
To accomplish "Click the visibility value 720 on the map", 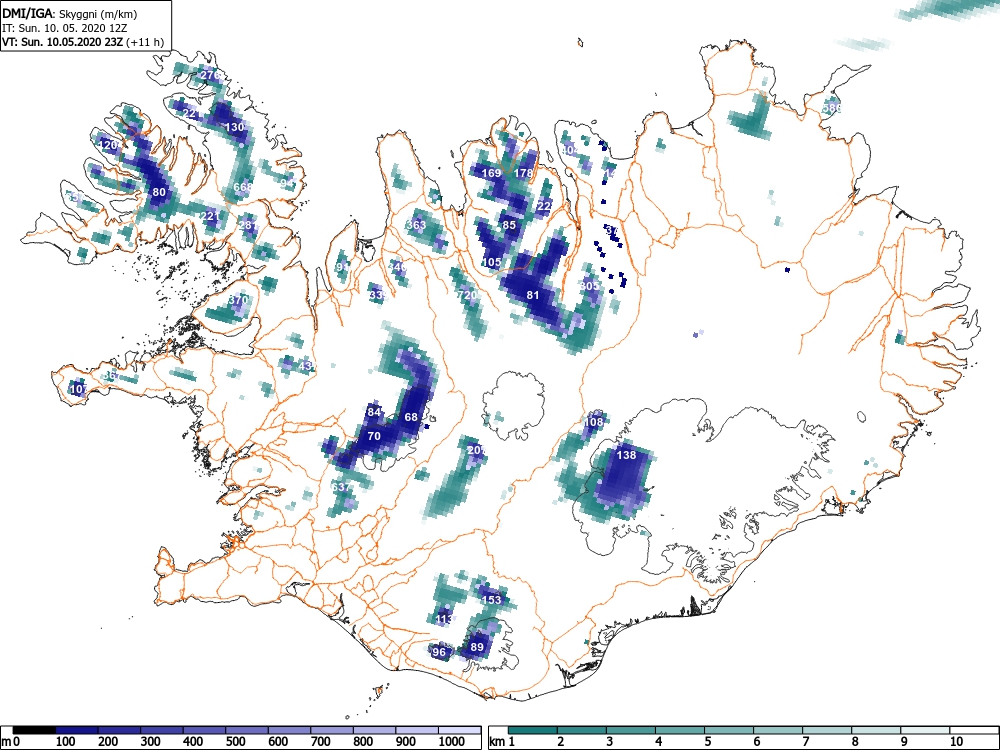I will 468,295.
